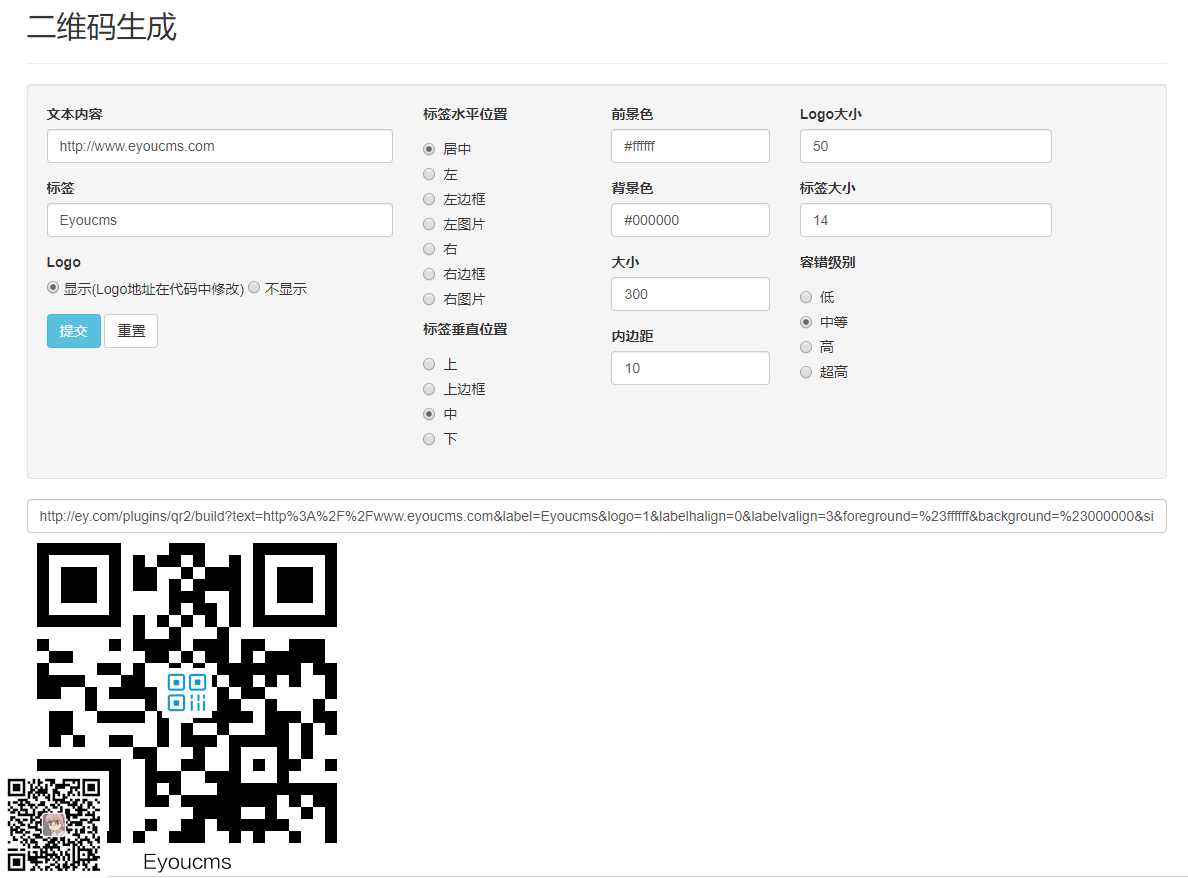
Task: Select the 下 vertical label position
Action: click(x=428, y=438)
